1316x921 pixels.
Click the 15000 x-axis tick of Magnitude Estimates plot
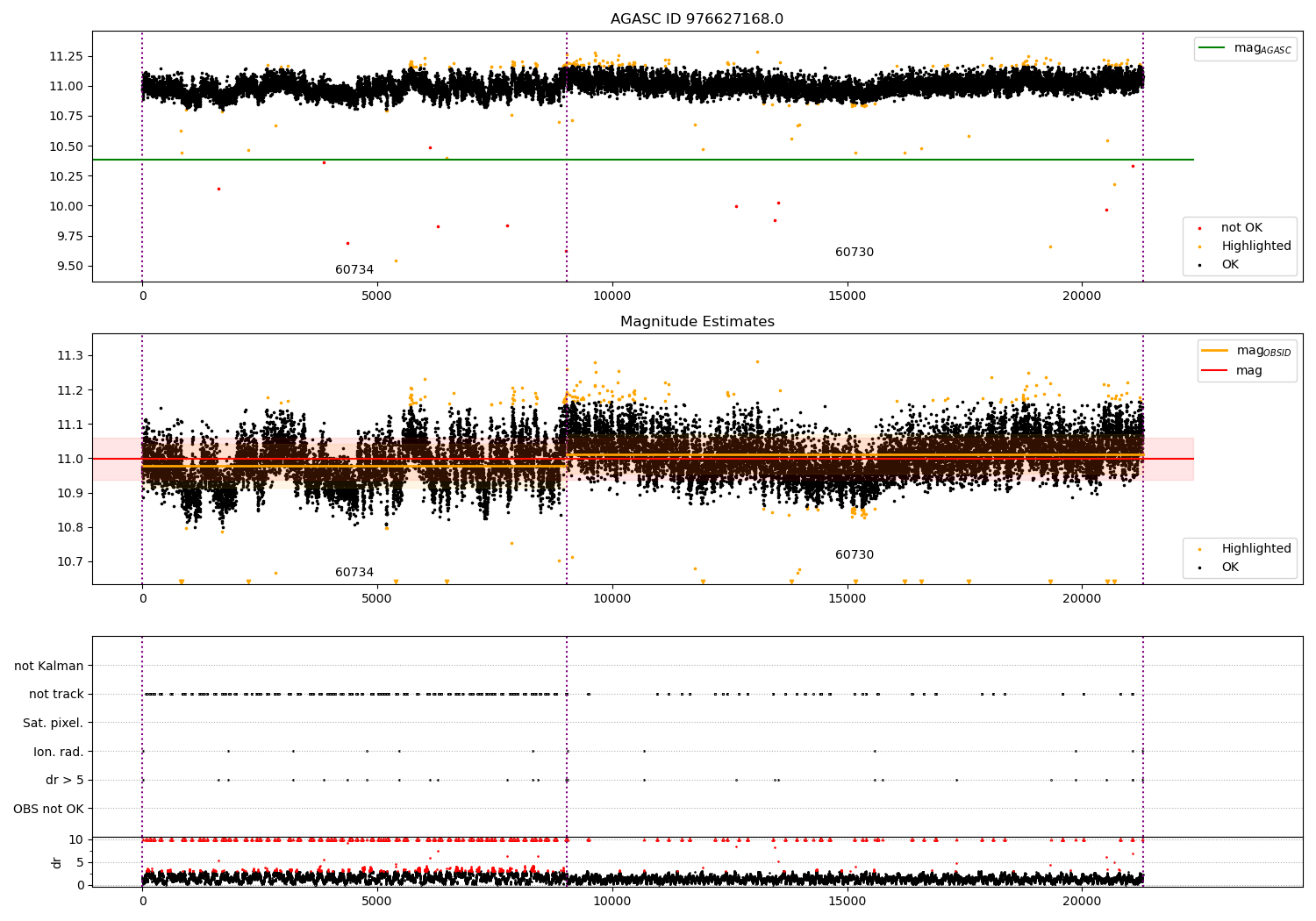click(847, 600)
